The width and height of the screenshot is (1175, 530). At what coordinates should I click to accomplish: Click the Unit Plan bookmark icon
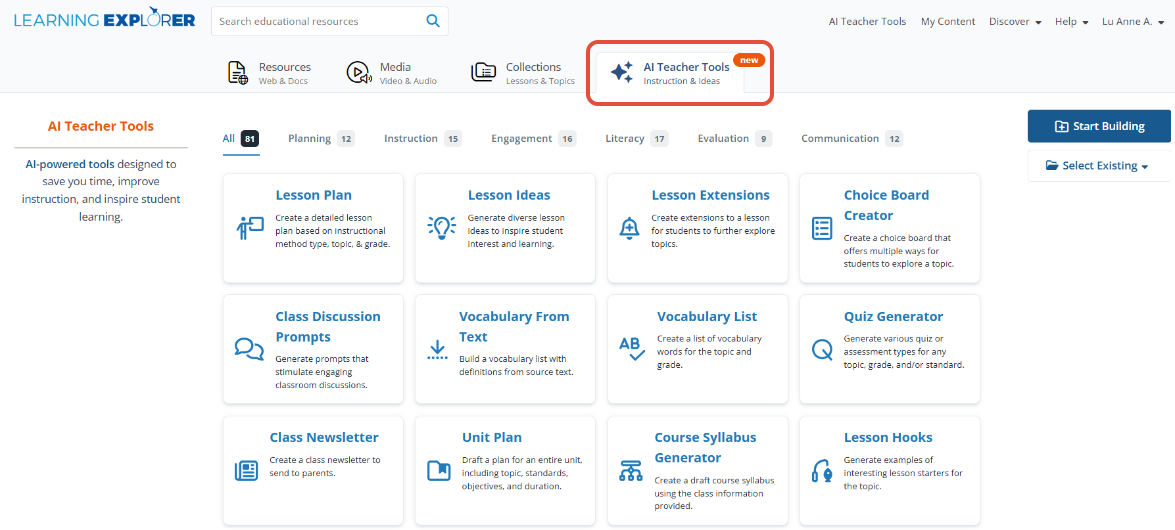[438, 470]
